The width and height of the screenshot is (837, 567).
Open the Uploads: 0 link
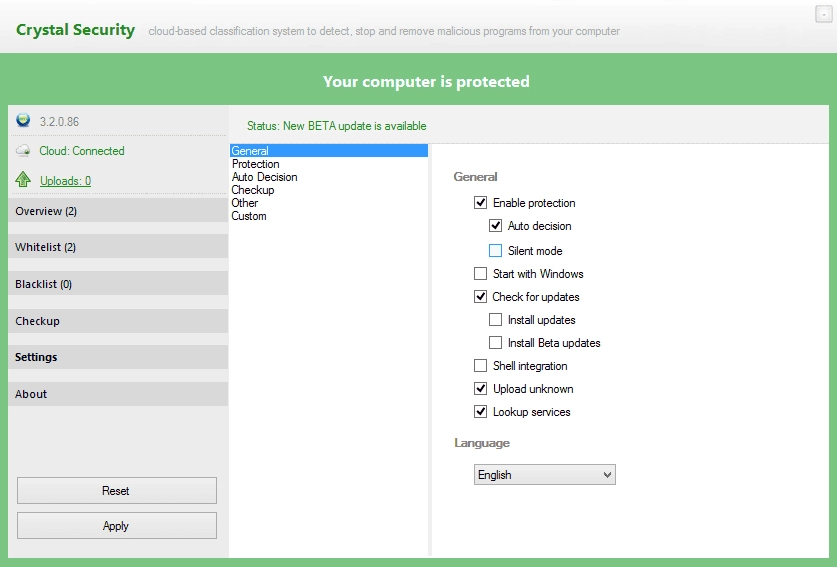tap(65, 181)
